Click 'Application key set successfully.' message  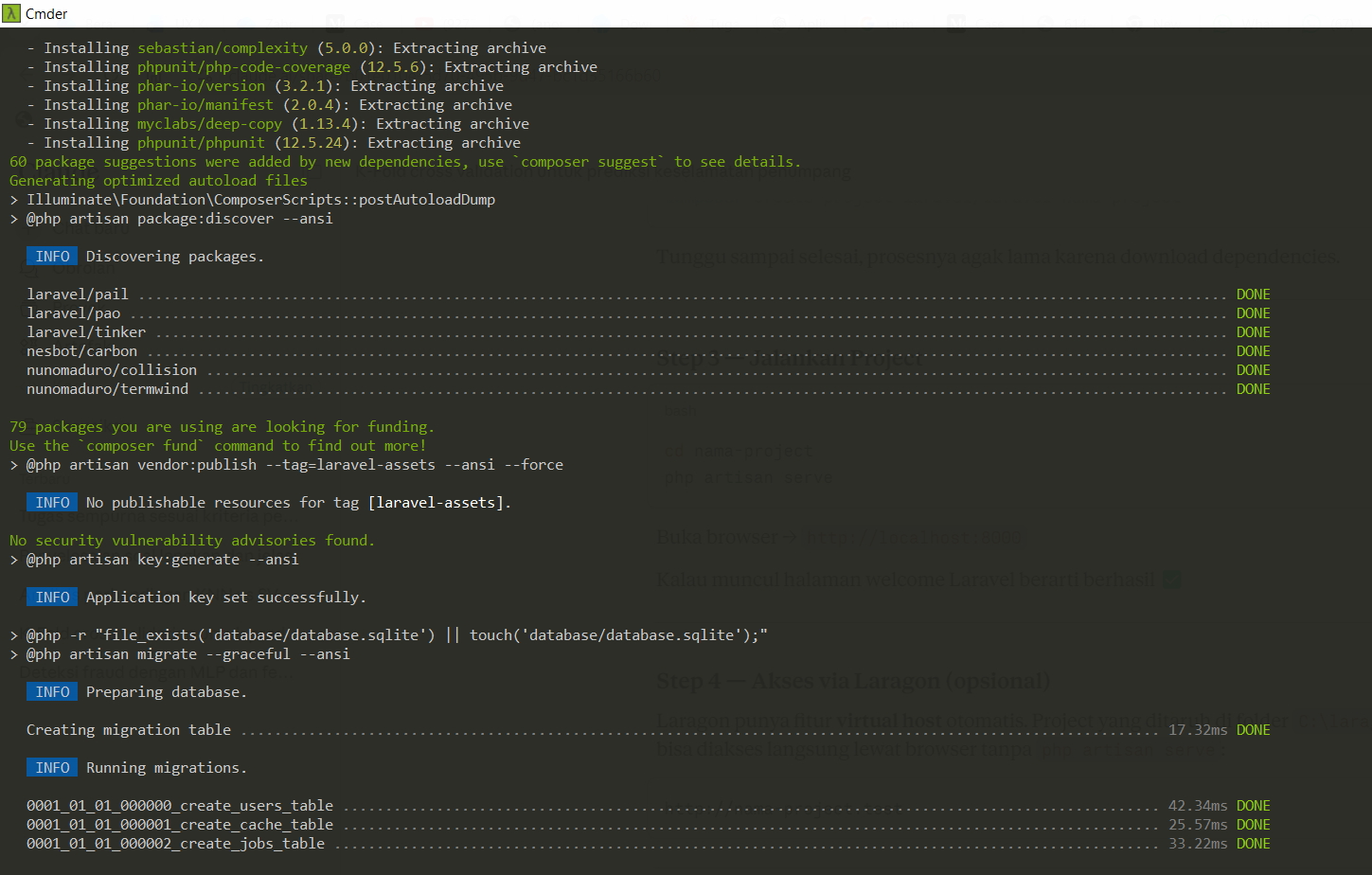(226, 598)
